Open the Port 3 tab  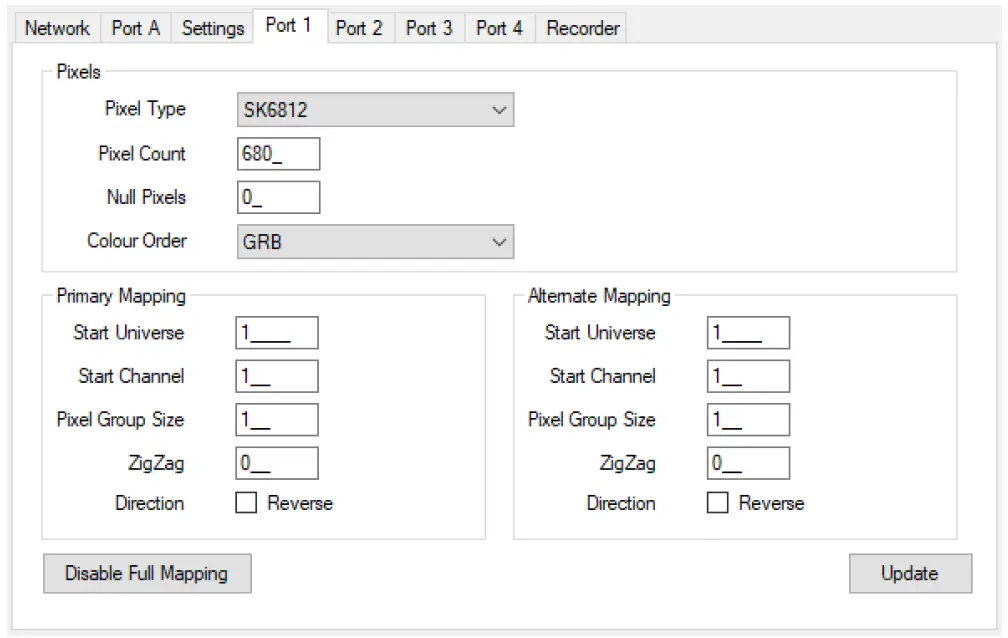tap(429, 29)
